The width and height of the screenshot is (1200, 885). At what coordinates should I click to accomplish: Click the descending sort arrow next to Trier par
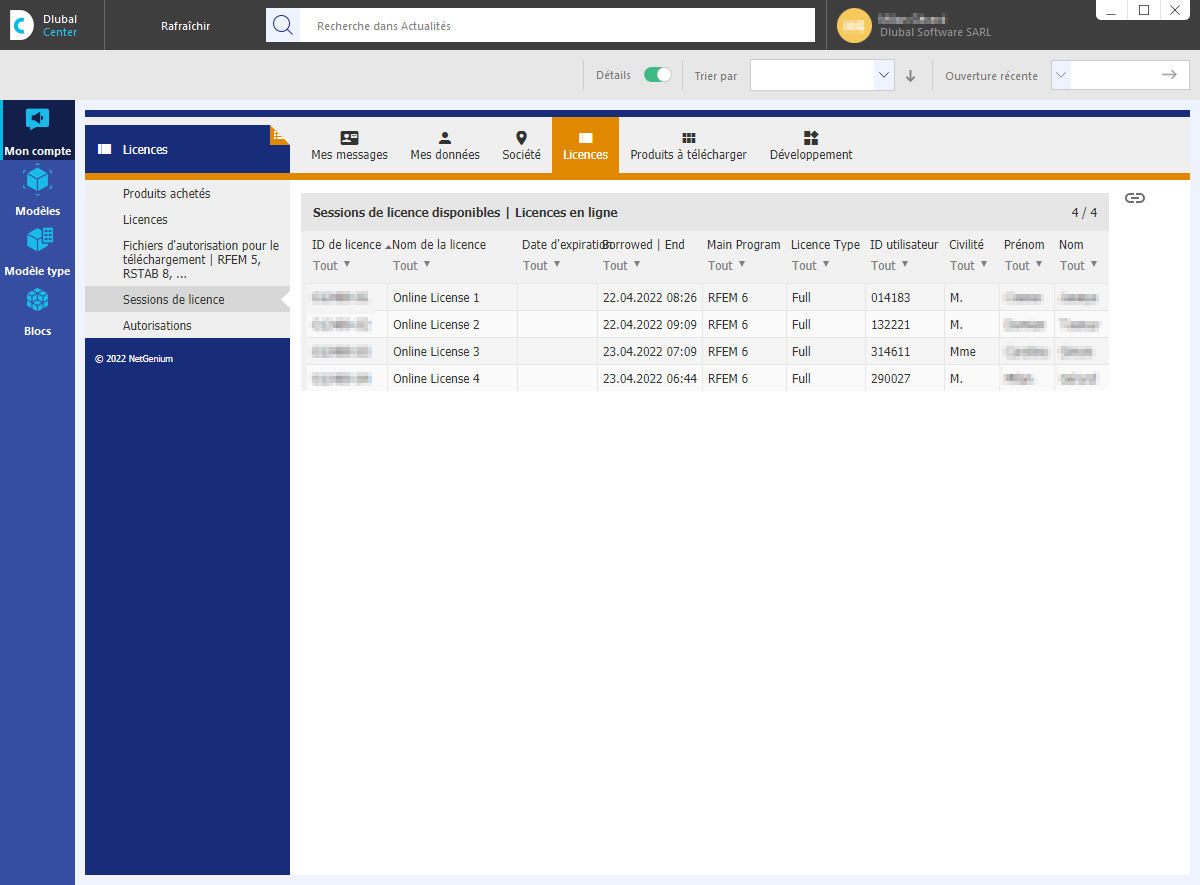pyautogui.click(x=910, y=75)
